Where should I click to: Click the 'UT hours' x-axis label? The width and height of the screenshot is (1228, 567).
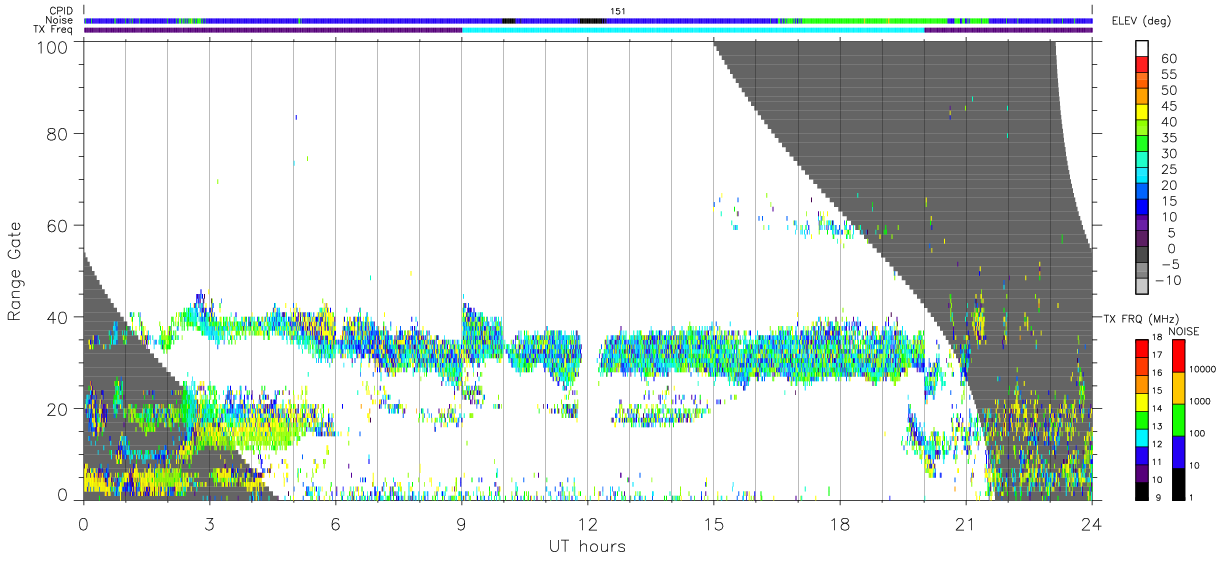click(588, 547)
